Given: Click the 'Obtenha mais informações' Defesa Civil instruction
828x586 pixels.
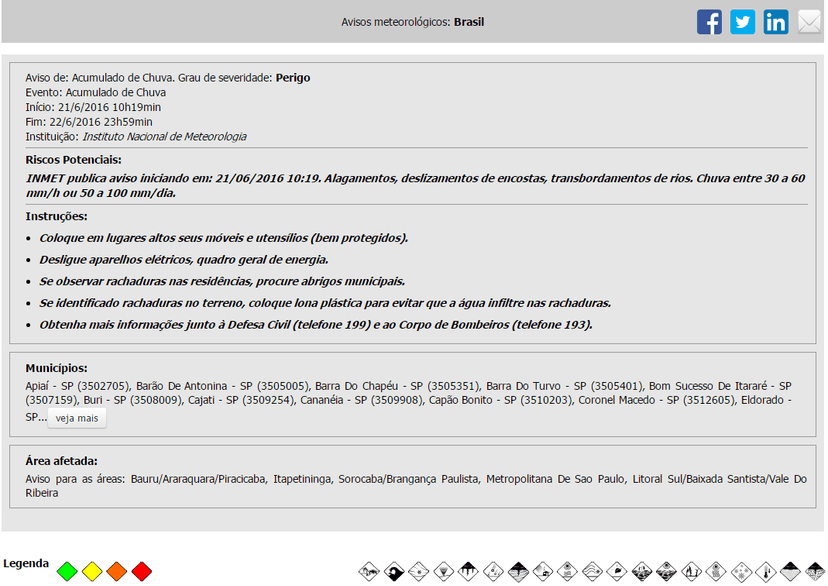Looking at the screenshot, I should tap(316, 325).
